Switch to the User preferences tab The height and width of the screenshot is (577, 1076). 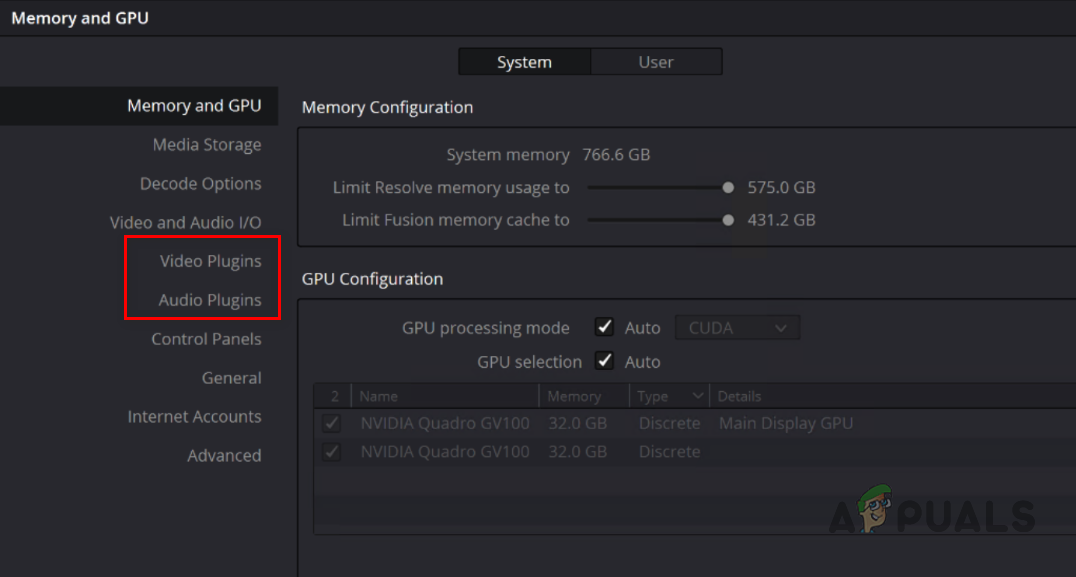pyautogui.click(x=656, y=61)
